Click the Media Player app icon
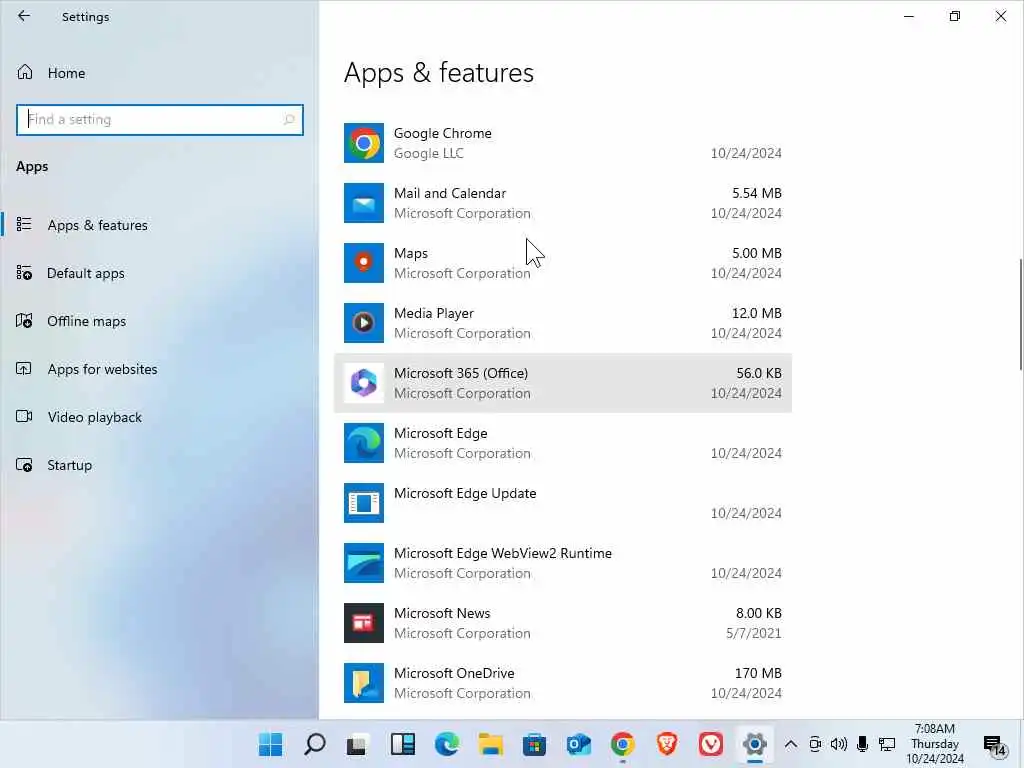This screenshot has width=1024, height=768. (x=364, y=323)
